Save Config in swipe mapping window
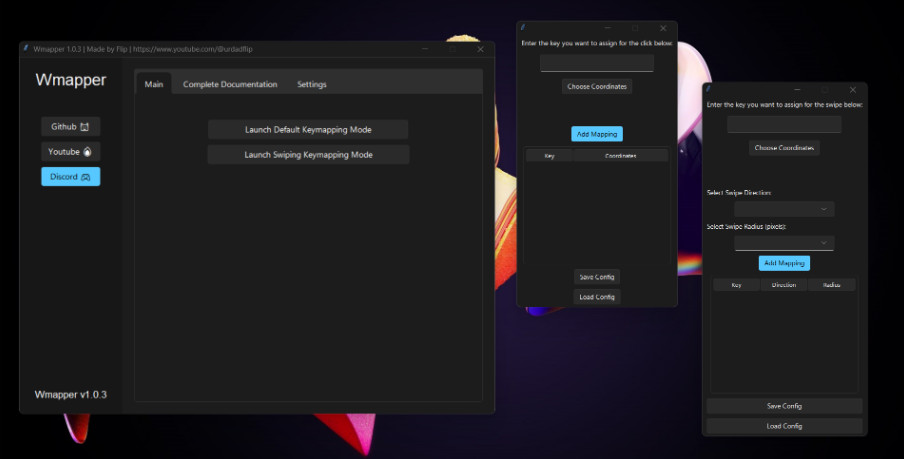The image size is (904, 459). click(x=784, y=406)
